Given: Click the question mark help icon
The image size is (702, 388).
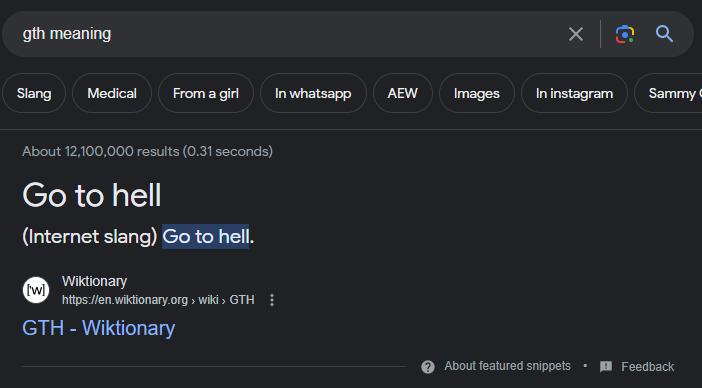Looking at the screenshot, I should (428, 367).
